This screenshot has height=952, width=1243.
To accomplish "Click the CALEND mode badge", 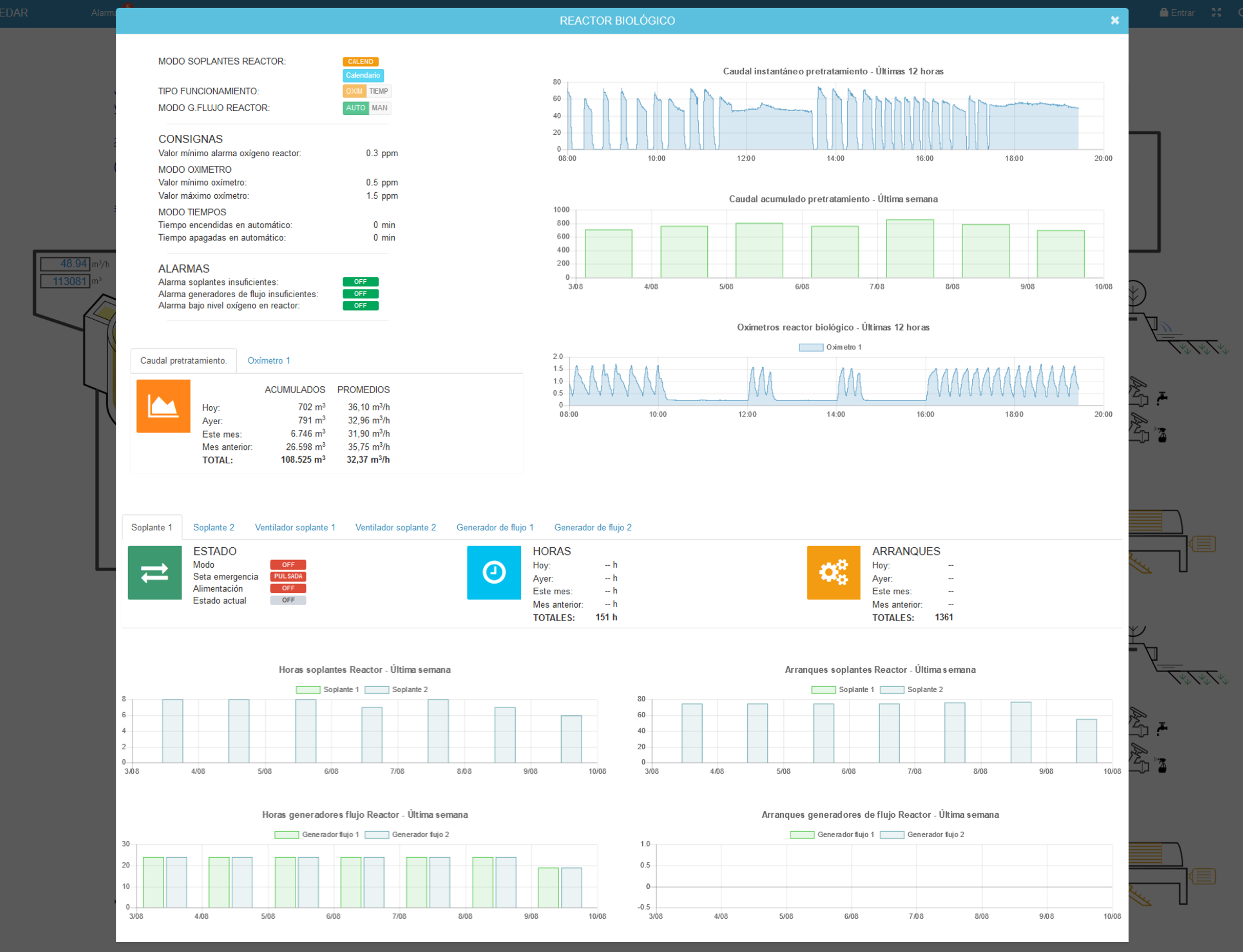I will (x=360, y=61).
